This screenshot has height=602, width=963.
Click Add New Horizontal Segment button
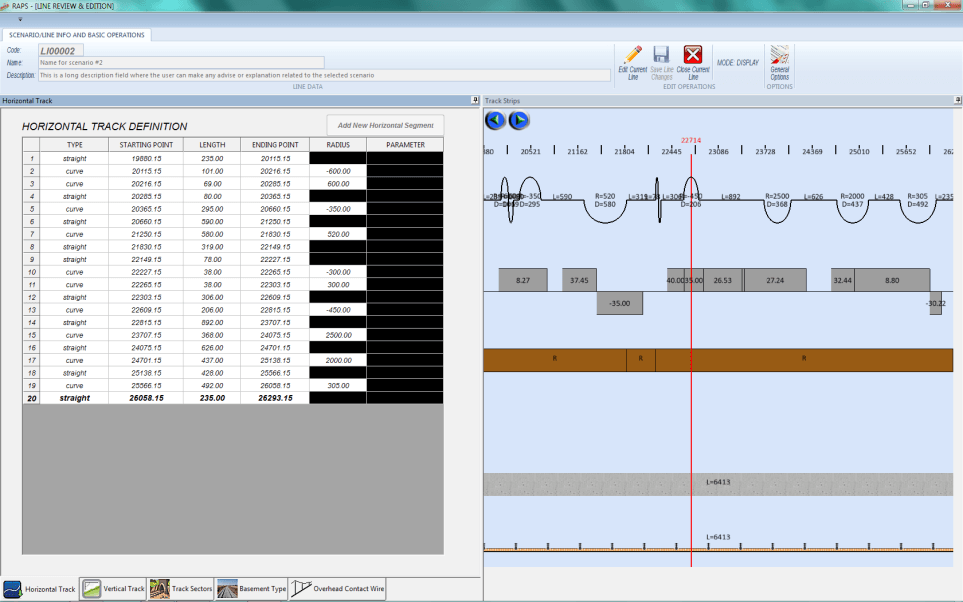(385, 125)
